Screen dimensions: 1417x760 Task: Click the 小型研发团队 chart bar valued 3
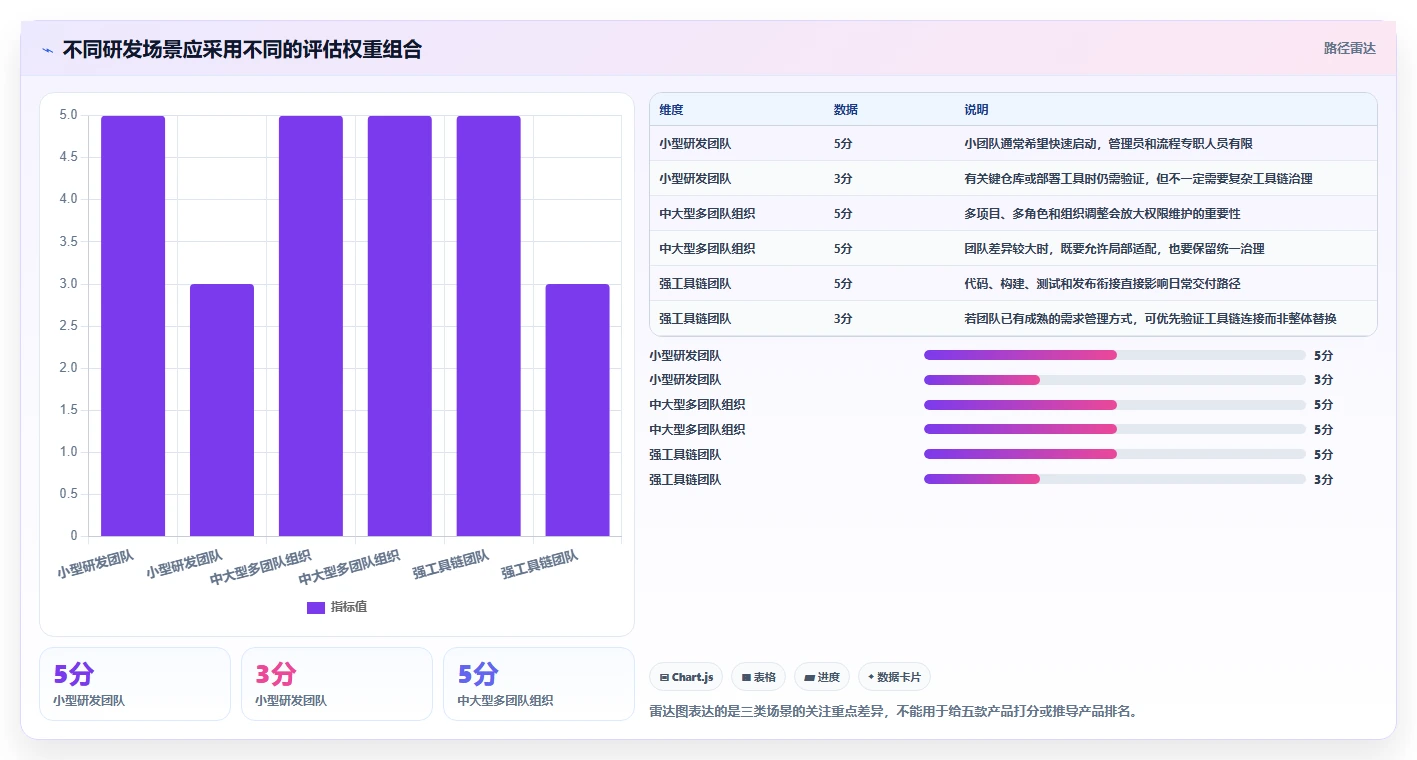click(x=222, y=410)
